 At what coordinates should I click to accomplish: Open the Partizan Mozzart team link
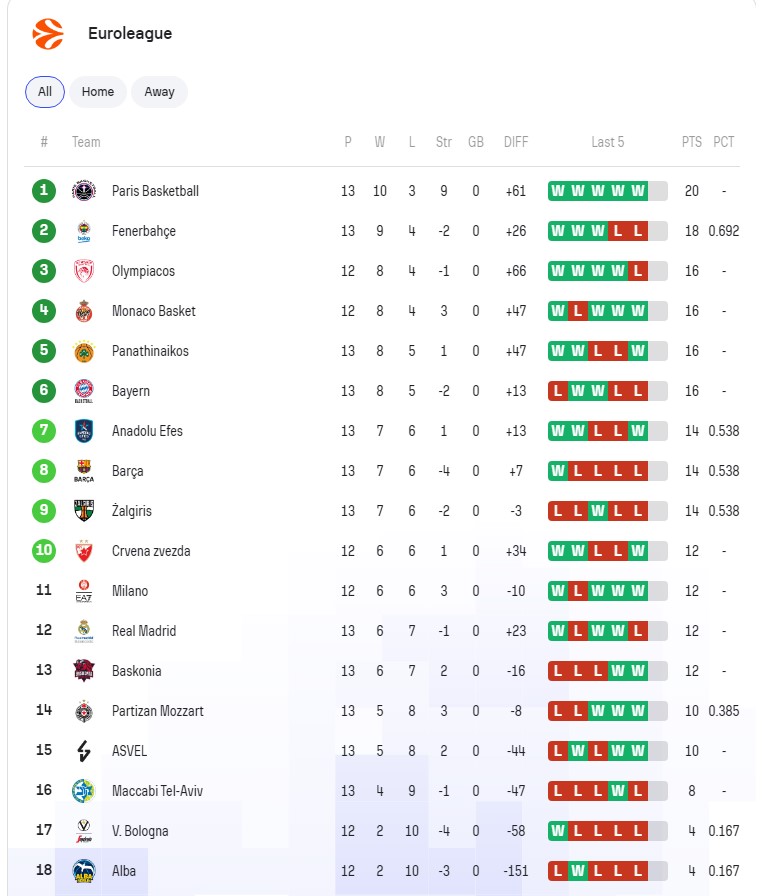157,711
